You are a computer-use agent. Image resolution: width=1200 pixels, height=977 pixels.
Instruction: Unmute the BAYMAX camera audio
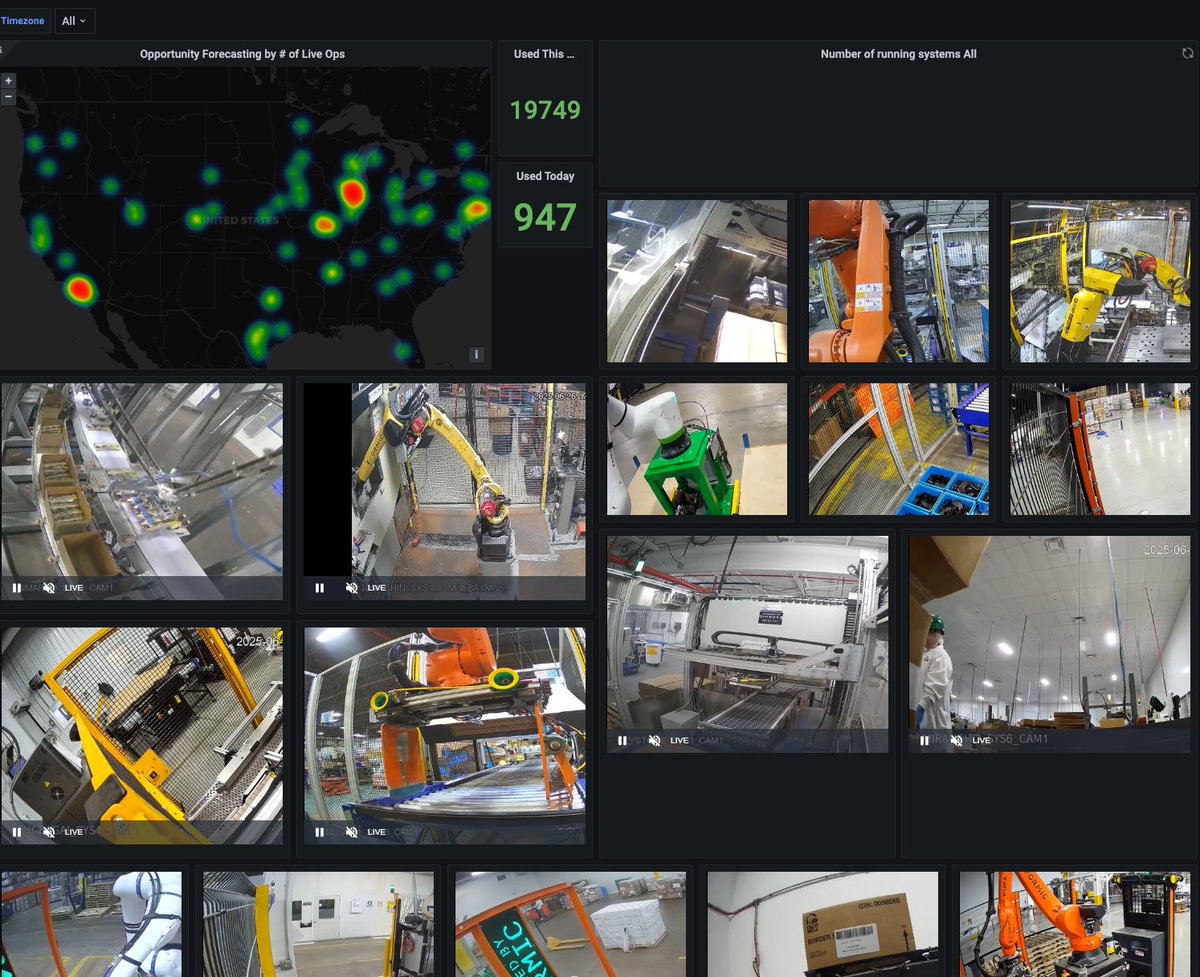[352, 587]
